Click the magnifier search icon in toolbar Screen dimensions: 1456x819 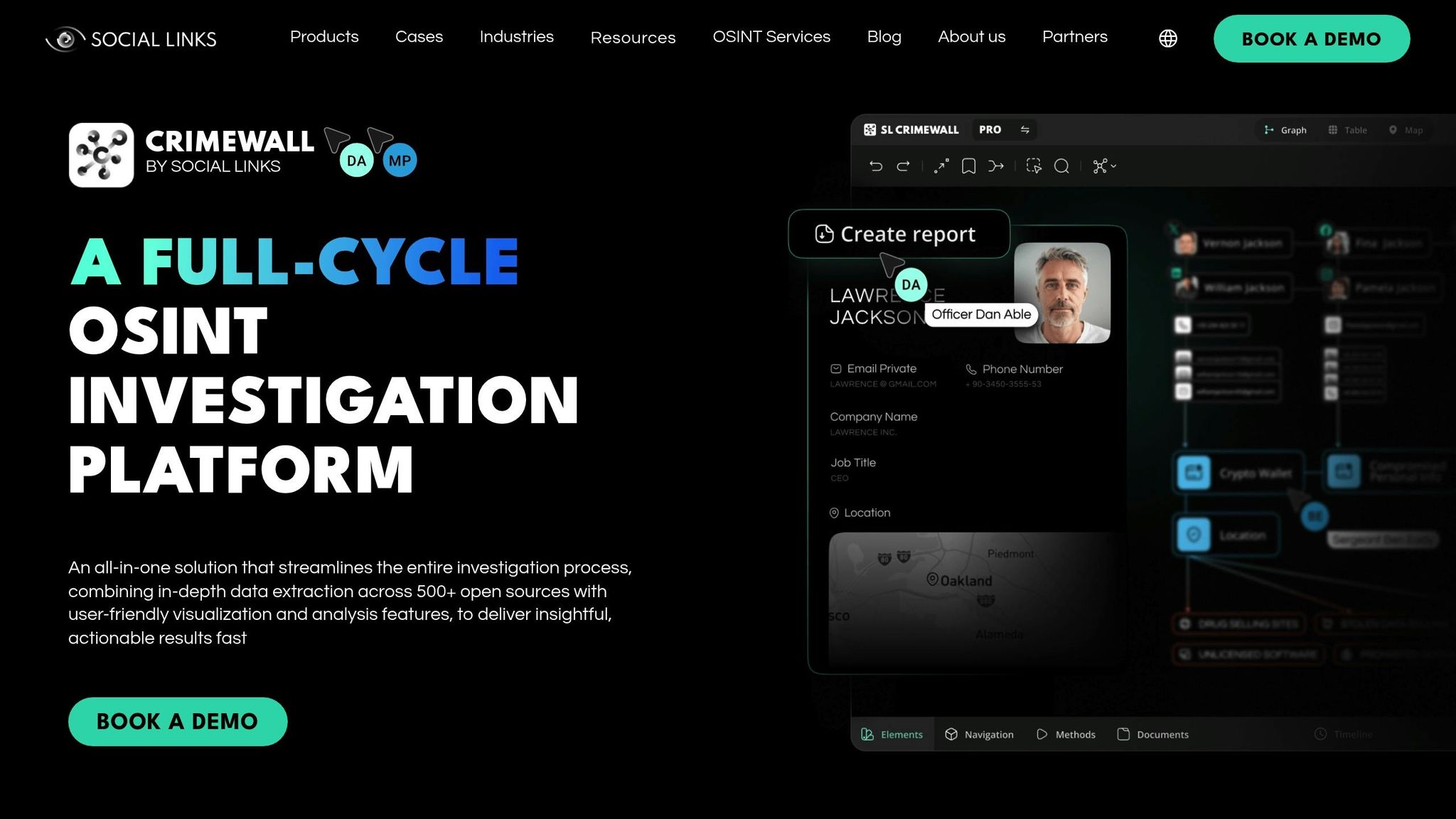[1061, 166]
